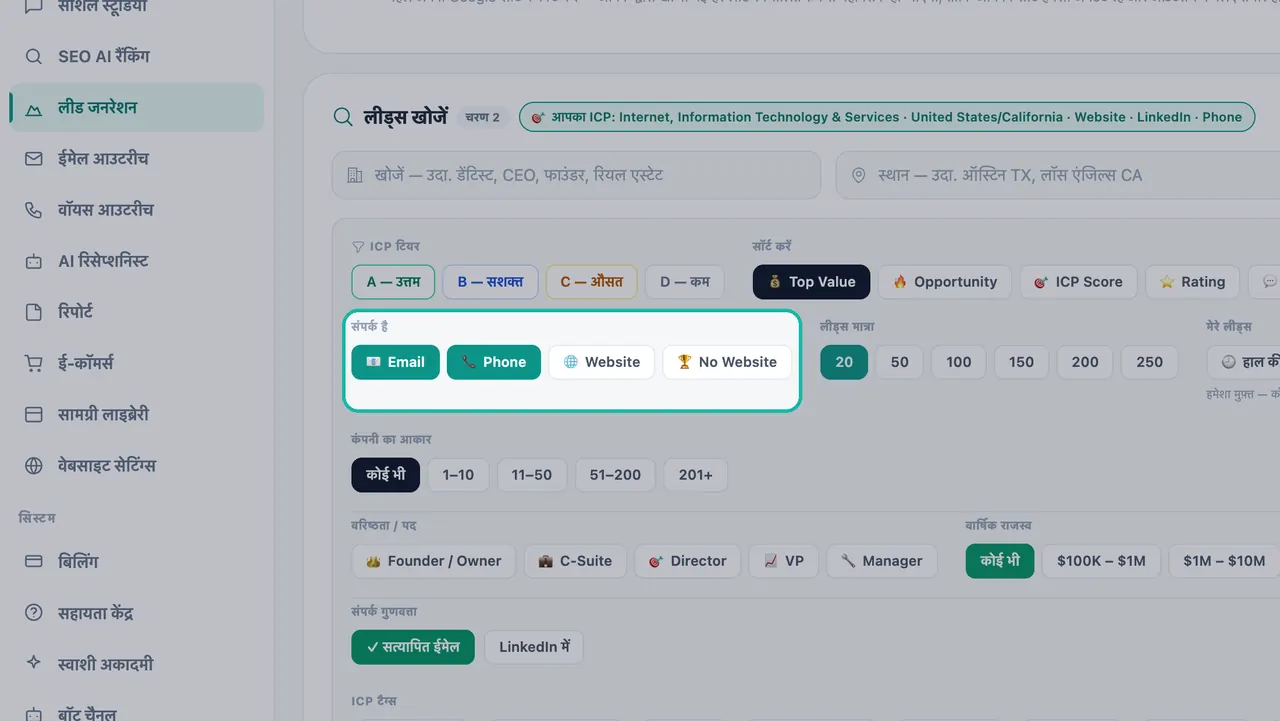Sort leads by Rating
Viewport: 1280px width, 721px height.
pyautogui.click(x=1192, y=282)
